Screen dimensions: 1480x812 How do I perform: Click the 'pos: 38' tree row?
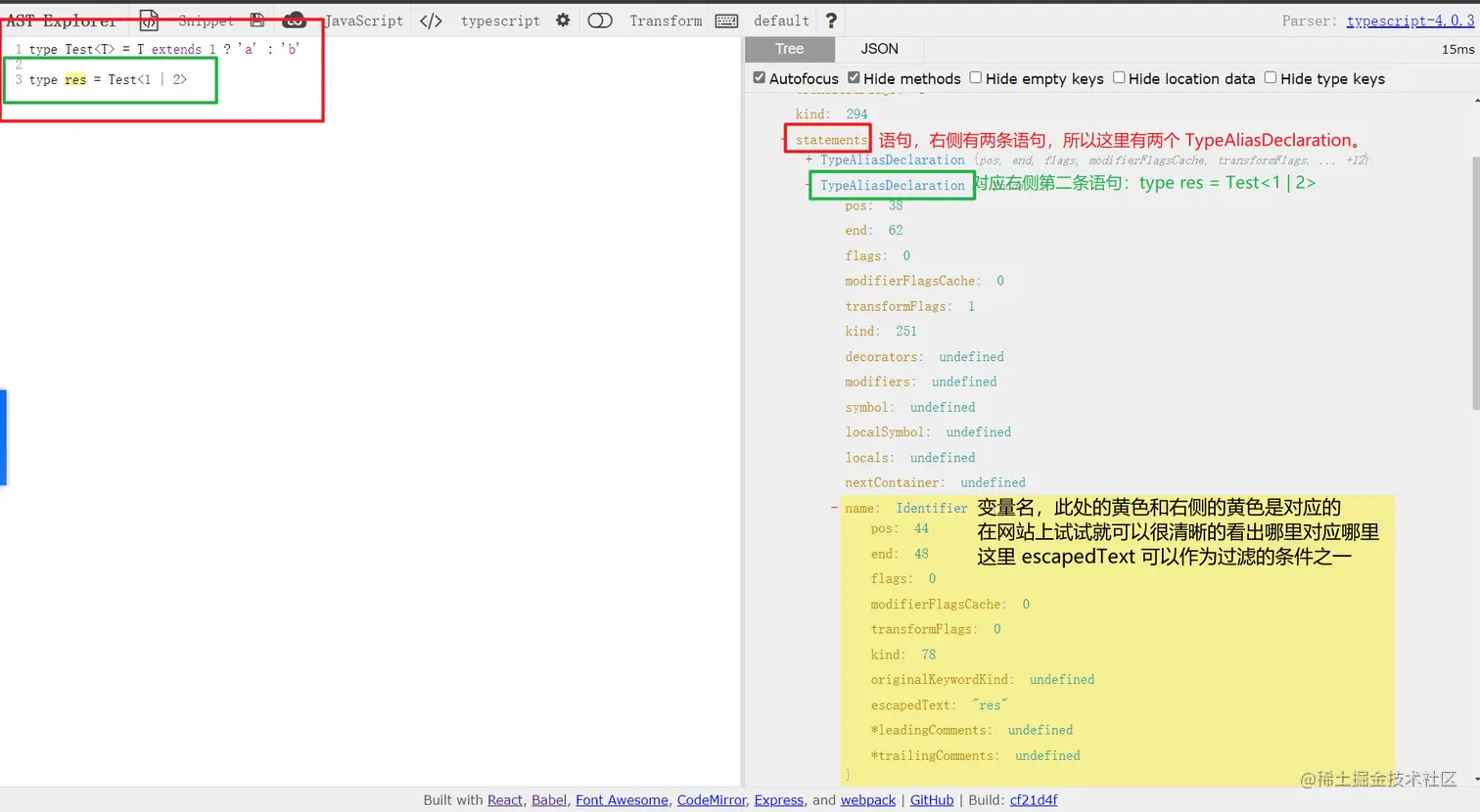874,205
